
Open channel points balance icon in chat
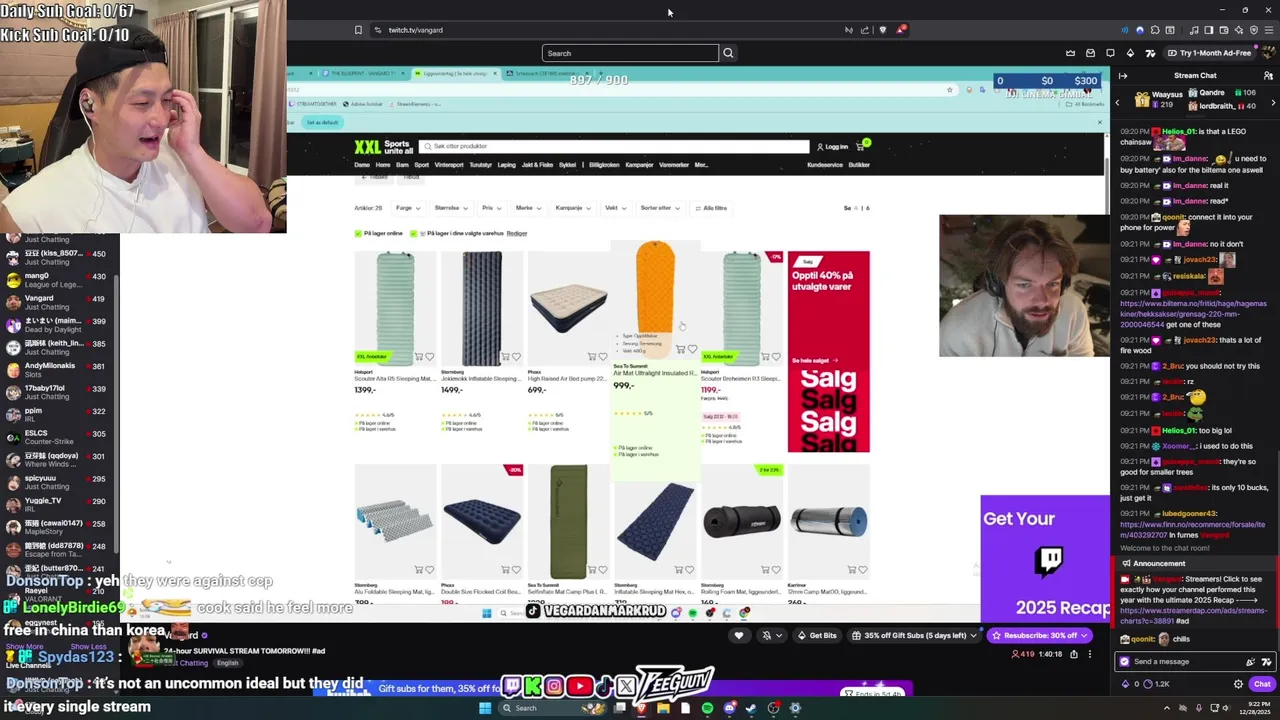[x=1150, y=684]
